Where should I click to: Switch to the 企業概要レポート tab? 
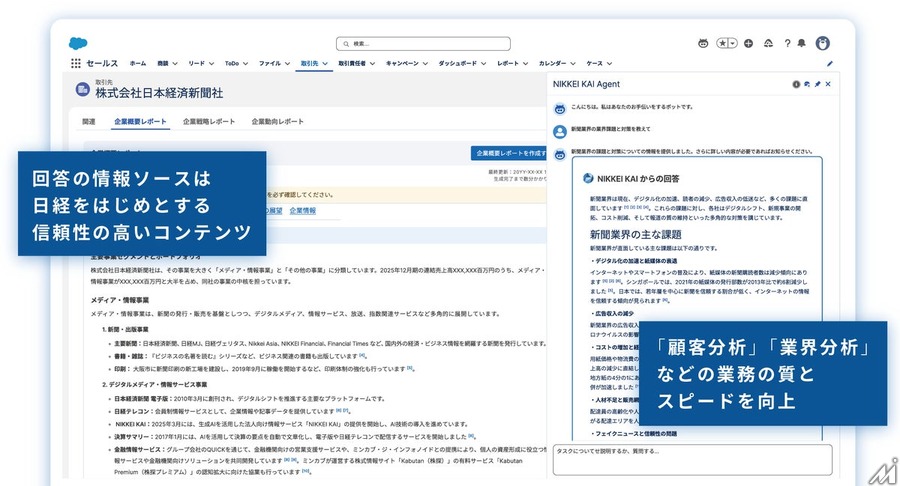[x=140, y=122]
